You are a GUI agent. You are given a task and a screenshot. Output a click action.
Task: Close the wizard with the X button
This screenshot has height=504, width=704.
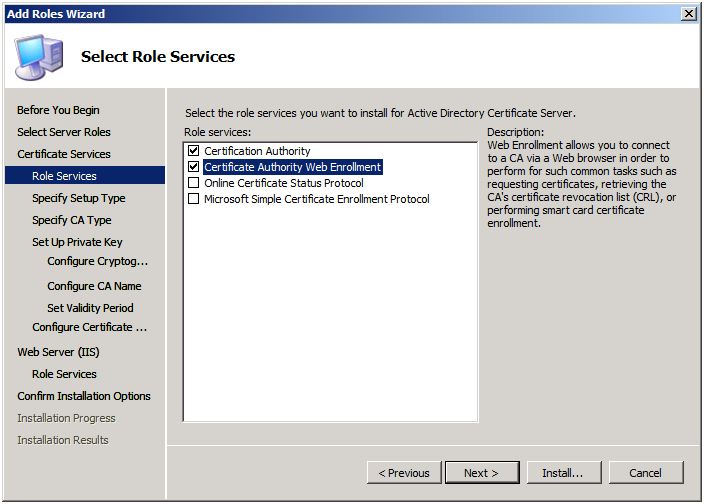click(x=688, y=14)
